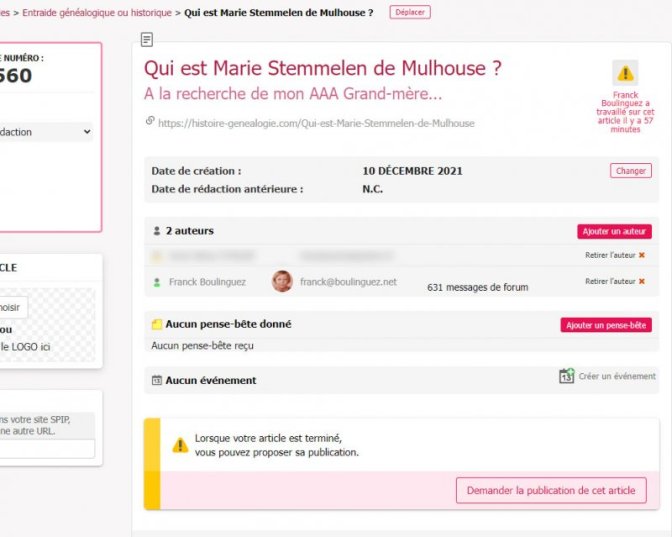The height and width of the screenshot is (537, 672).
Task: Click Ajouter un pense-bête button
Action: point(606,325)
